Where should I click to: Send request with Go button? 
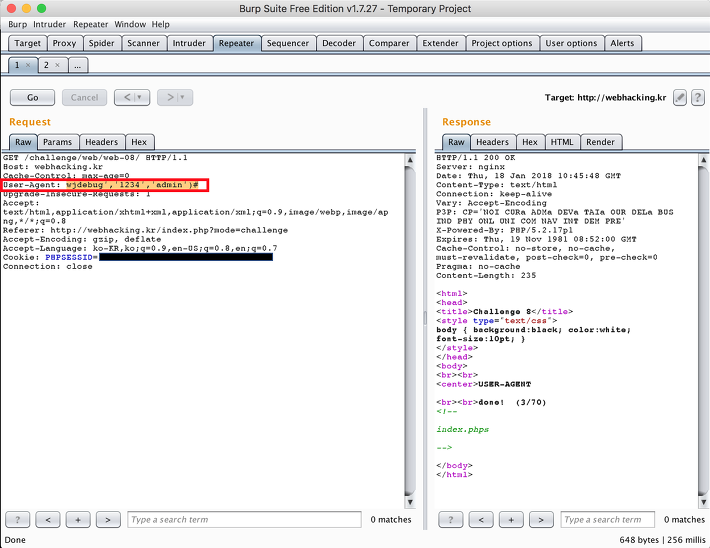[33, 97]
